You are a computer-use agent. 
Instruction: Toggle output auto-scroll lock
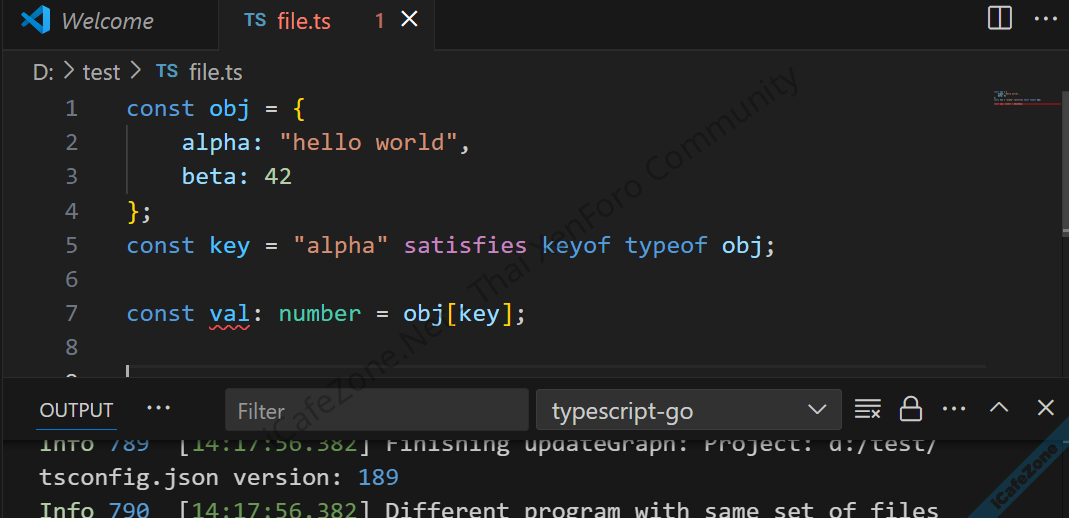coord(911,409)
